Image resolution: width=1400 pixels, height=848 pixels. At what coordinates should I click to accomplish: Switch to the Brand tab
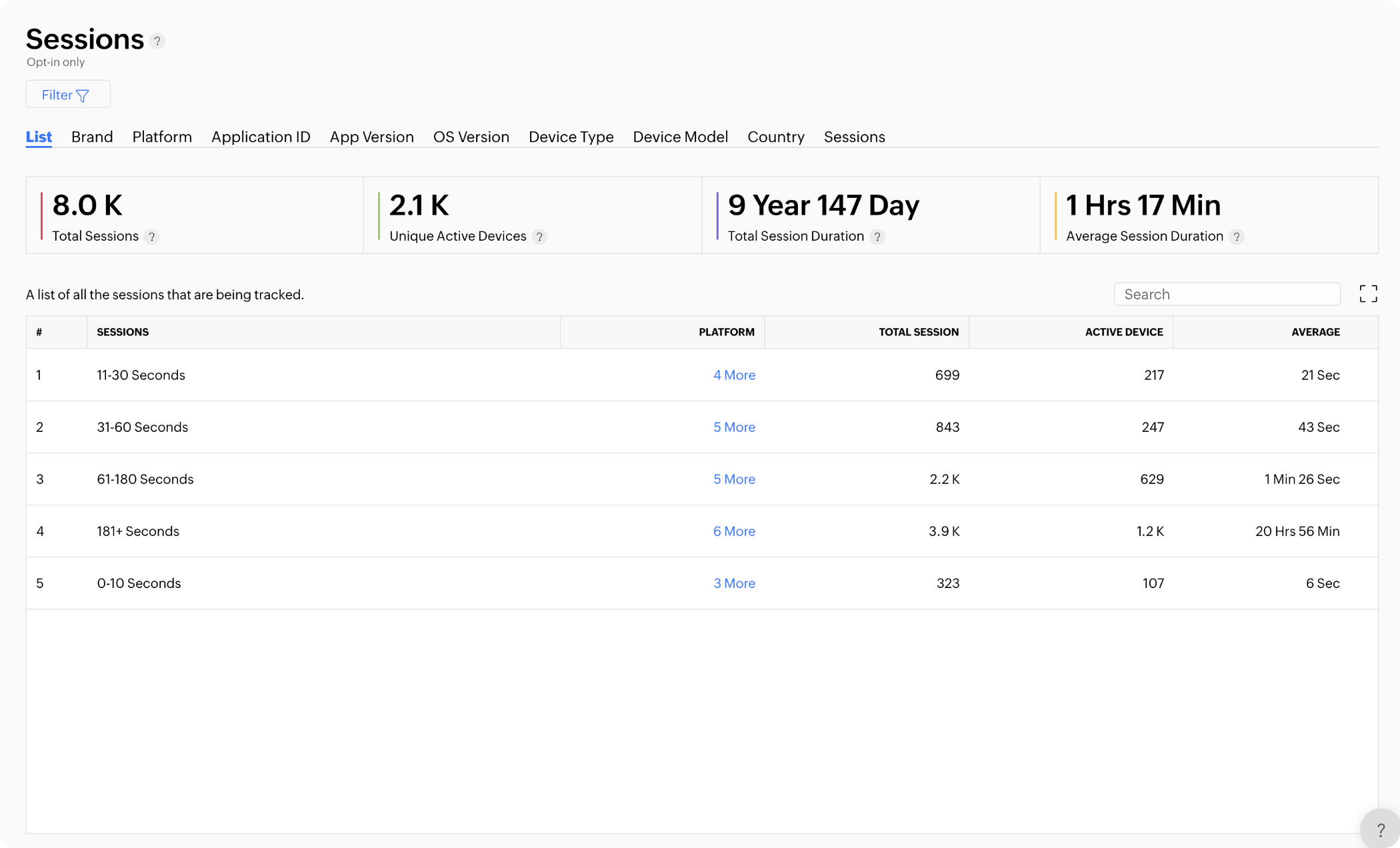point(92,137)
